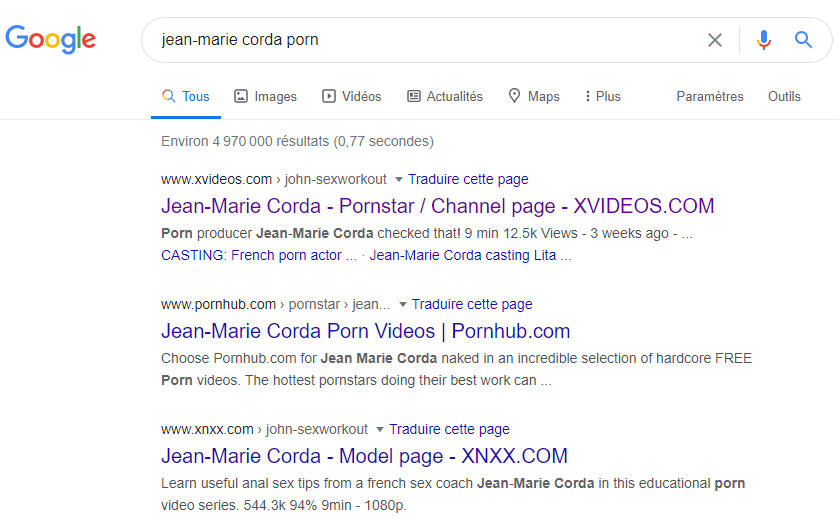Expand the Plus menu

[603, 96]
